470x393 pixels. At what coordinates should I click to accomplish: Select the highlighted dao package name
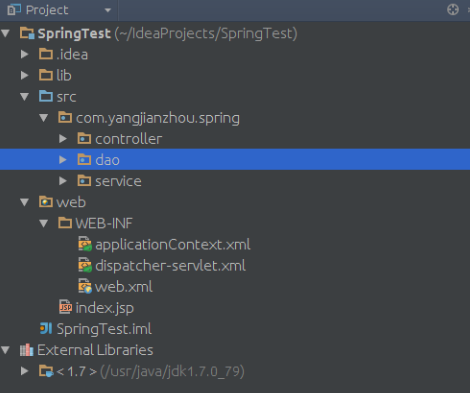(x=107, y=160)
